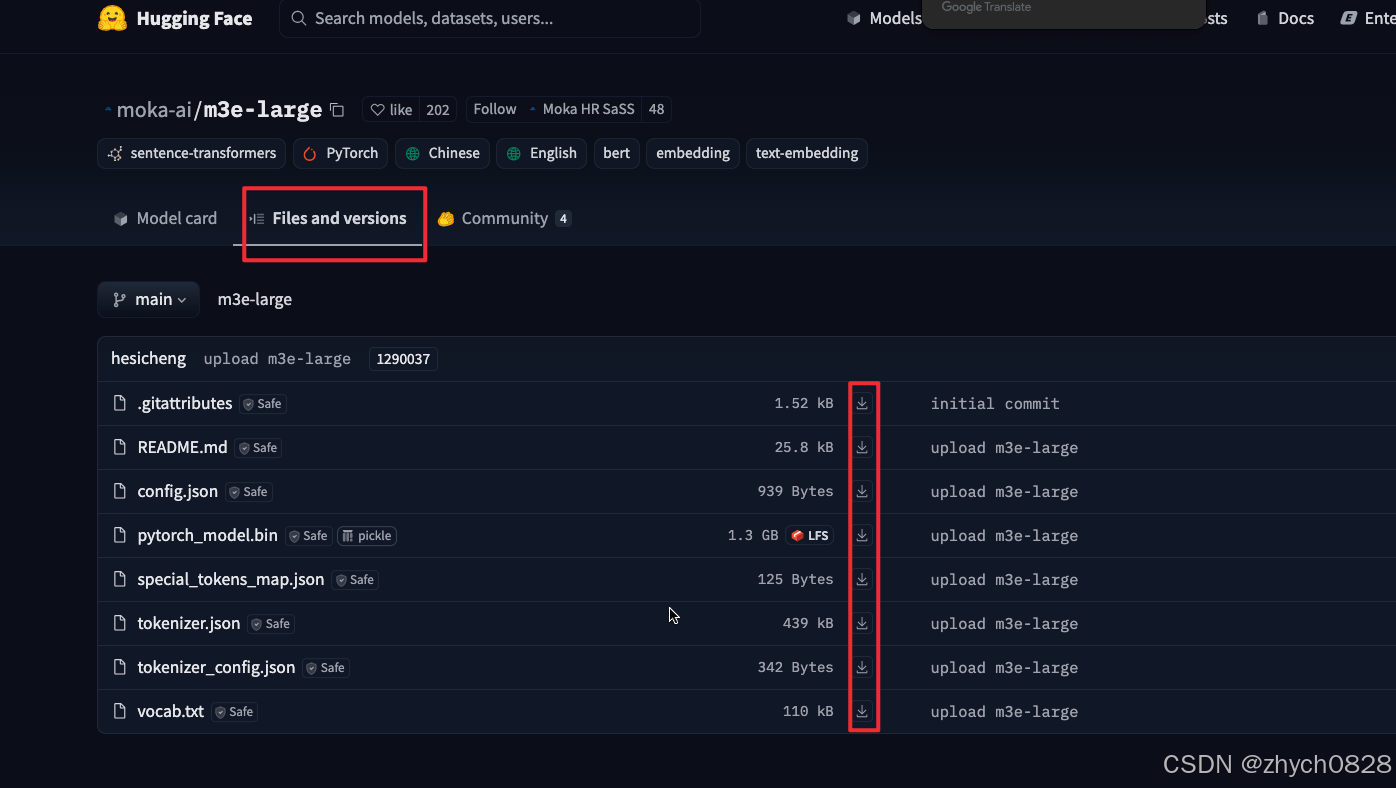Filter by English language tag
Image resolution: width=1396 pixels, height=788 pixels.
[542, 153]
